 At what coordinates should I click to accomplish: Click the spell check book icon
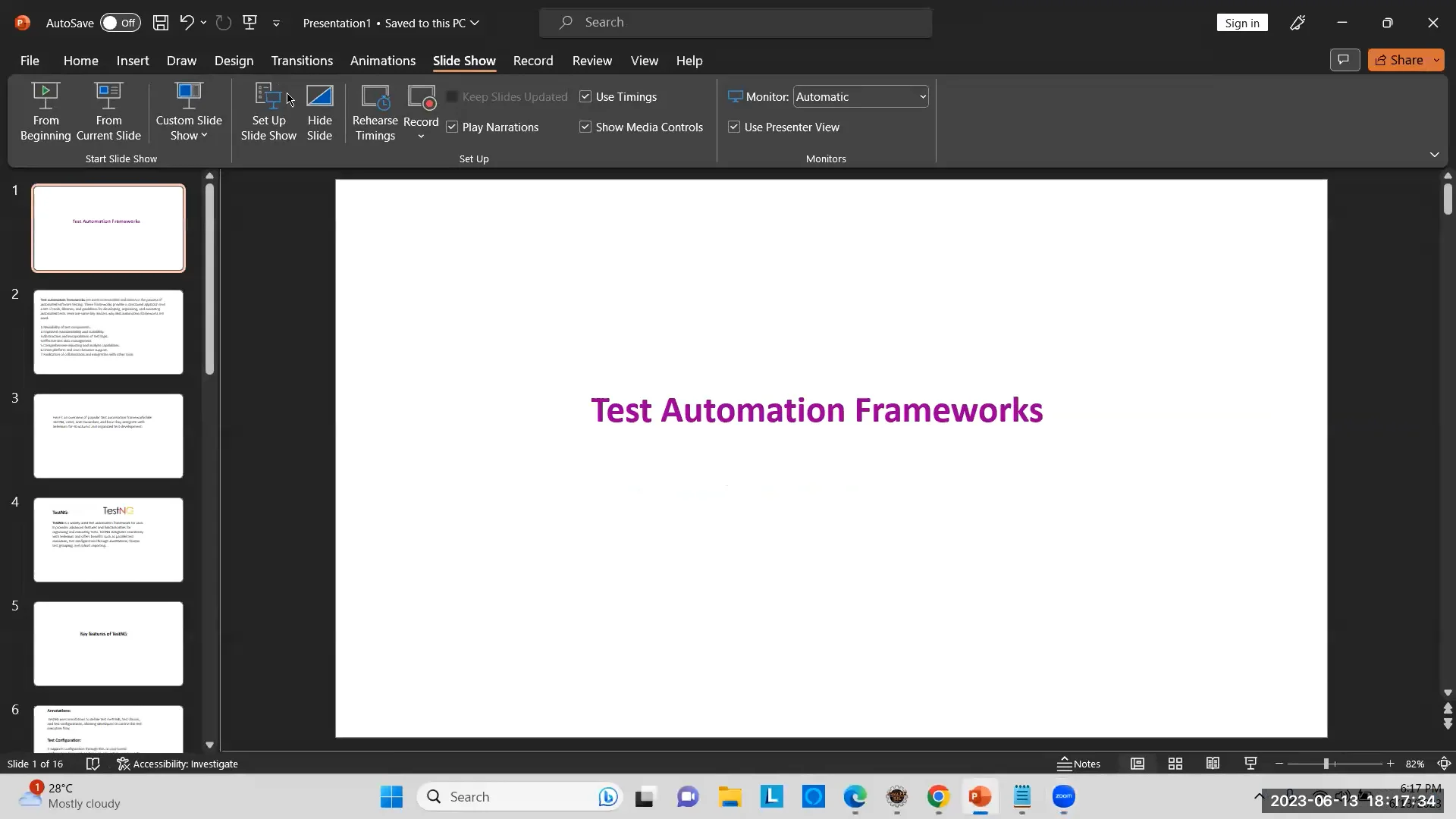93,764
